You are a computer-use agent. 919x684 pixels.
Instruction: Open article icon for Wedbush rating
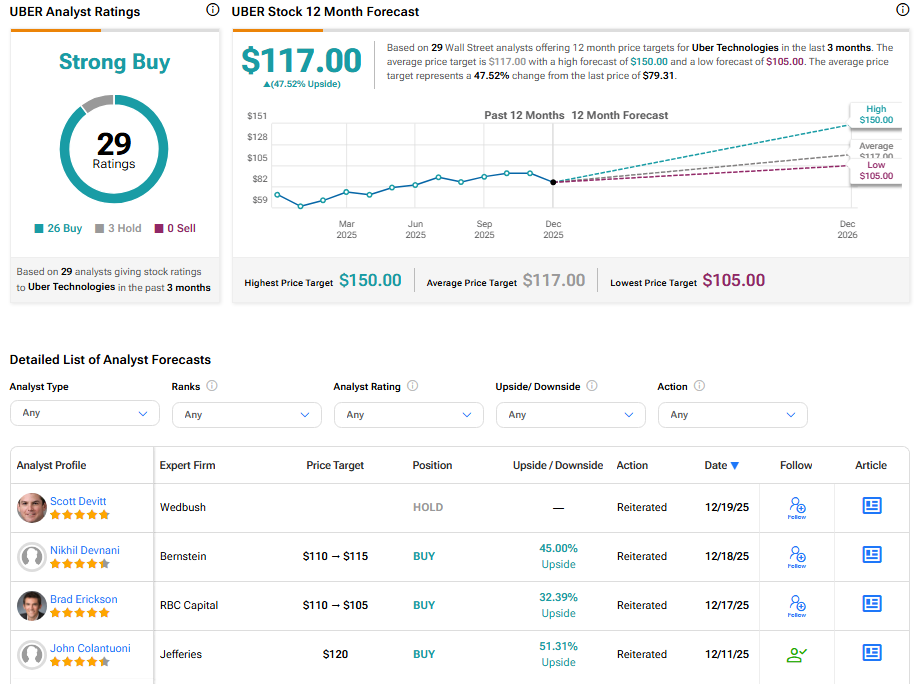[872, 506]
